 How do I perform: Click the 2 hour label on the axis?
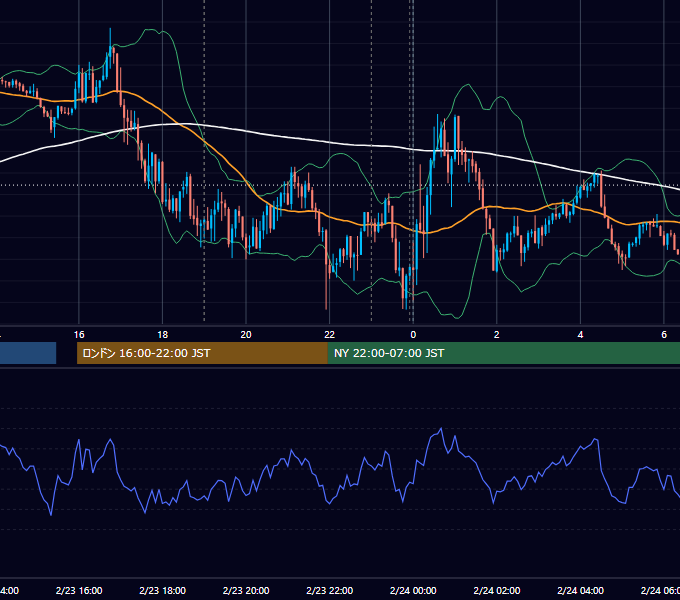(x=497, y=335)
